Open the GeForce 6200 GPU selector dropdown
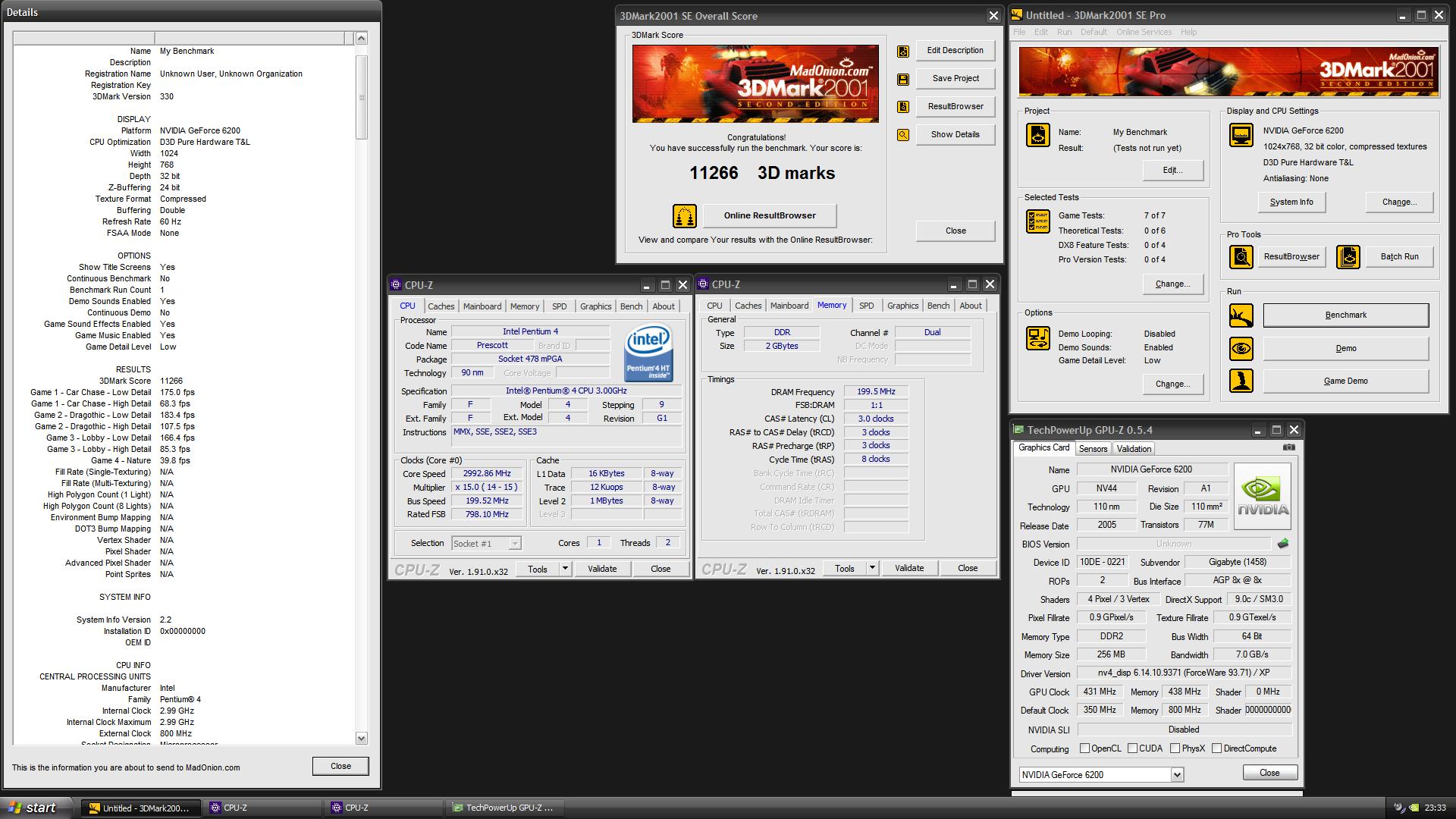 pyautogui.click(x=1177, y=775)
